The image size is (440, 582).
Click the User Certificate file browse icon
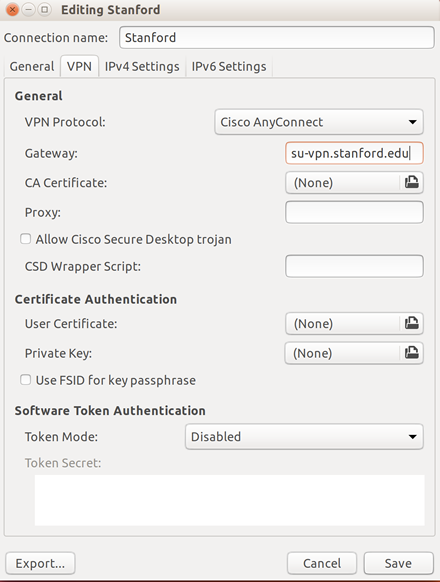pyautogui.click(x=411, y=323)
